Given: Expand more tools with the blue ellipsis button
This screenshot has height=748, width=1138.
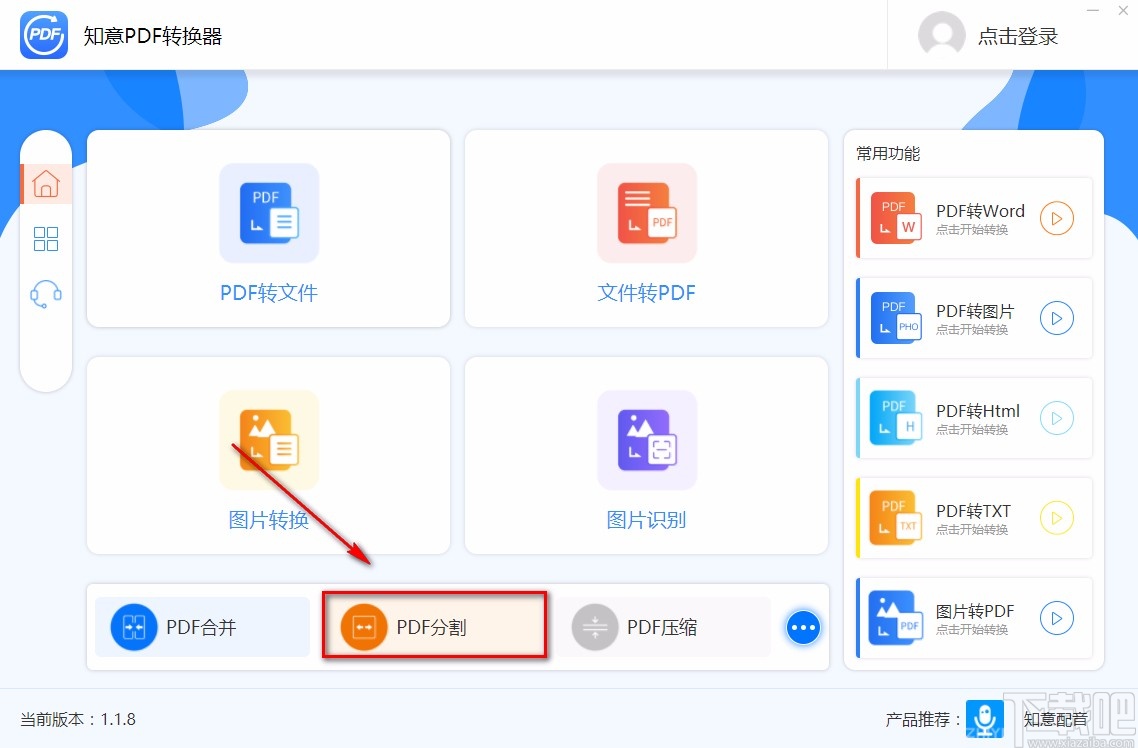Looking at the screenshot, I should coord(803,627).
